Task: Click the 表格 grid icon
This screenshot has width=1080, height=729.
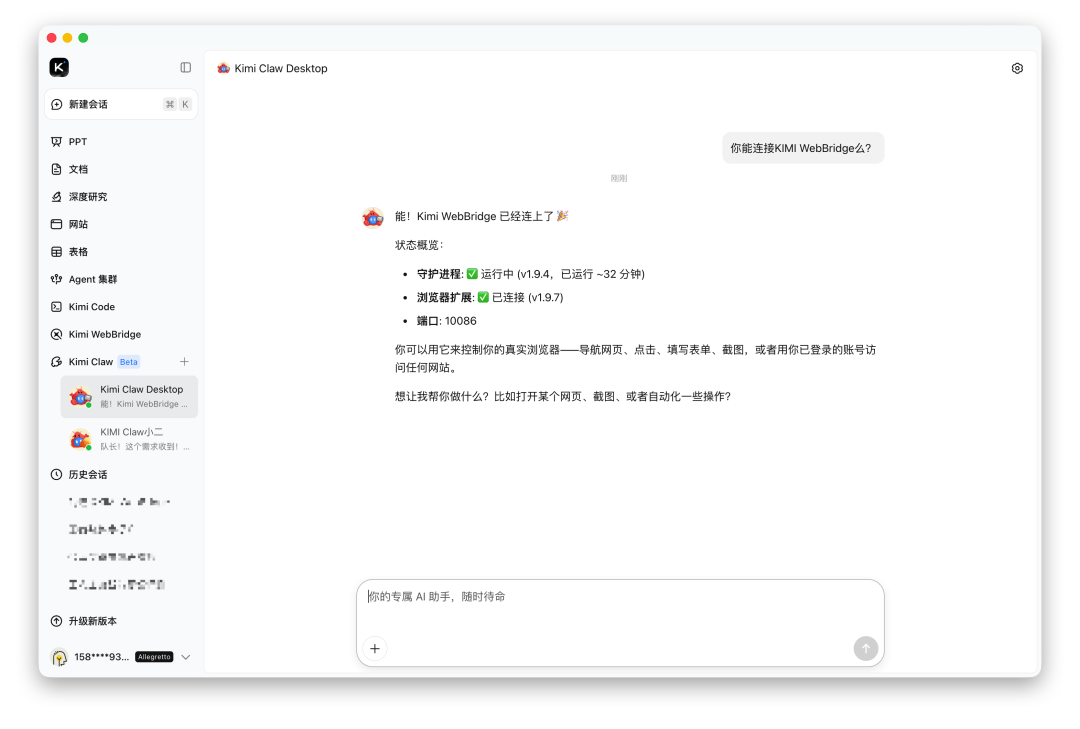Action: pyautogui.click(x=56, y=251)
